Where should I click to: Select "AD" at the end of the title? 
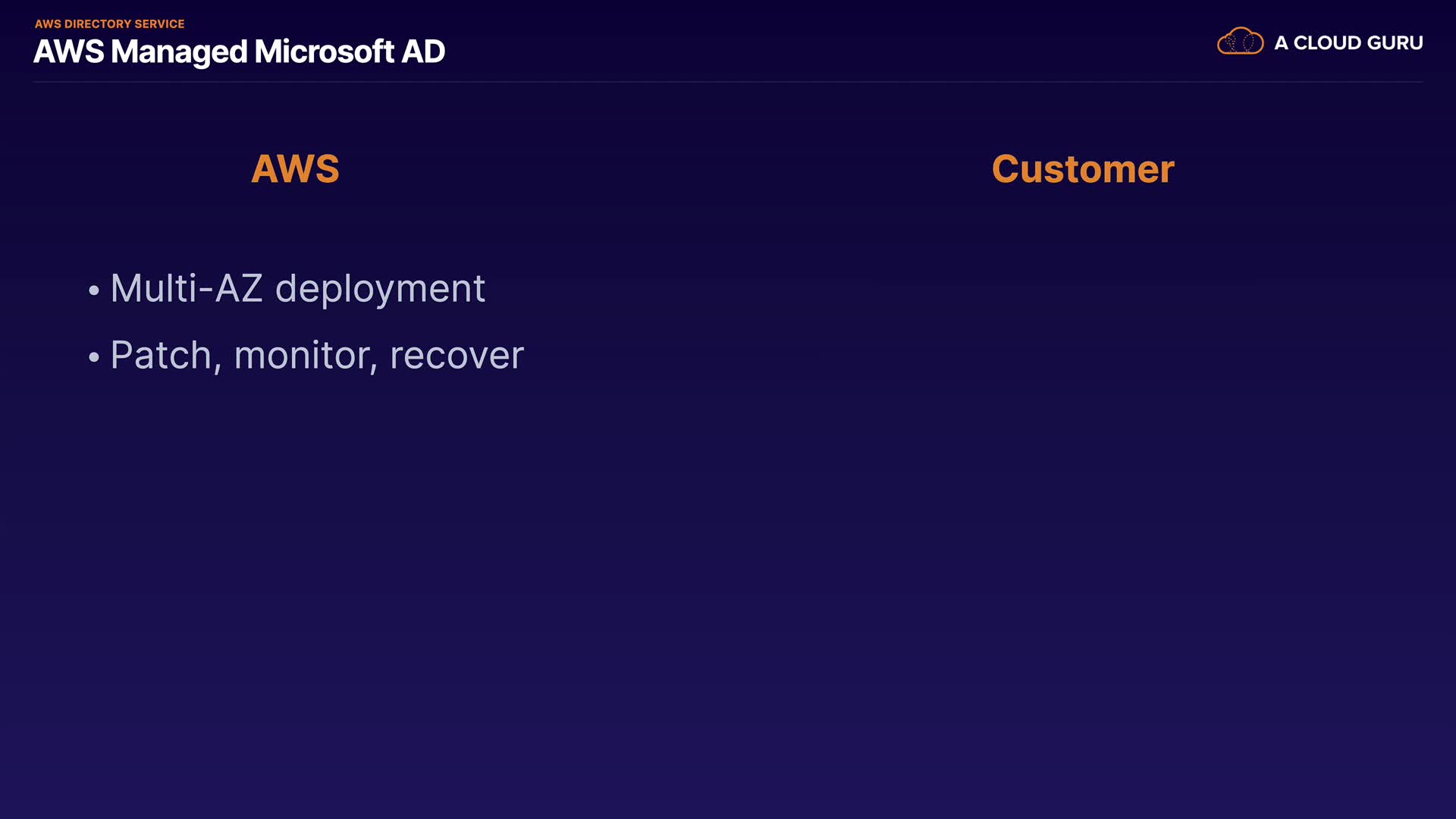click(x=423, y=52)
